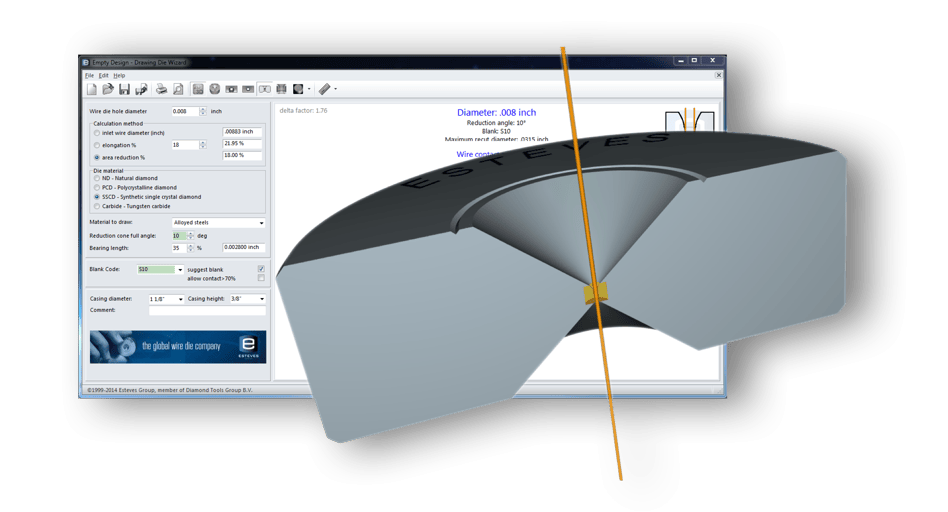Click the Save As icon with pencil

point(141,89)
